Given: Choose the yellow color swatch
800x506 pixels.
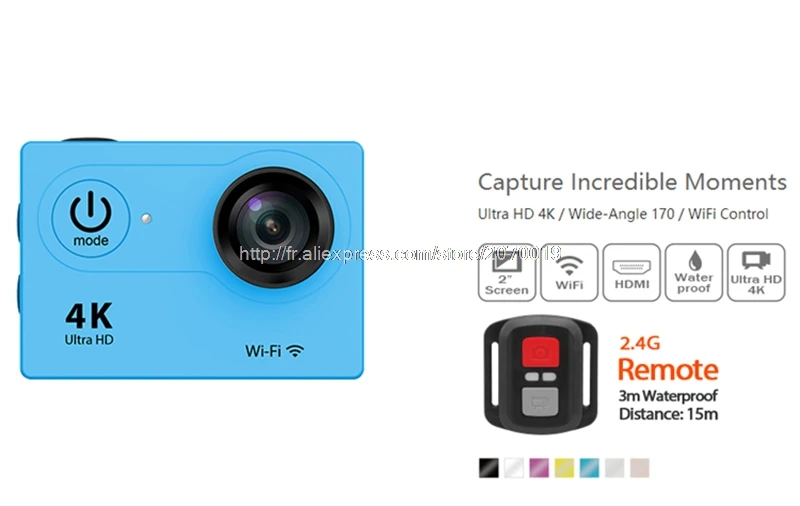Looking at the screenshot, I should [564, 468].
